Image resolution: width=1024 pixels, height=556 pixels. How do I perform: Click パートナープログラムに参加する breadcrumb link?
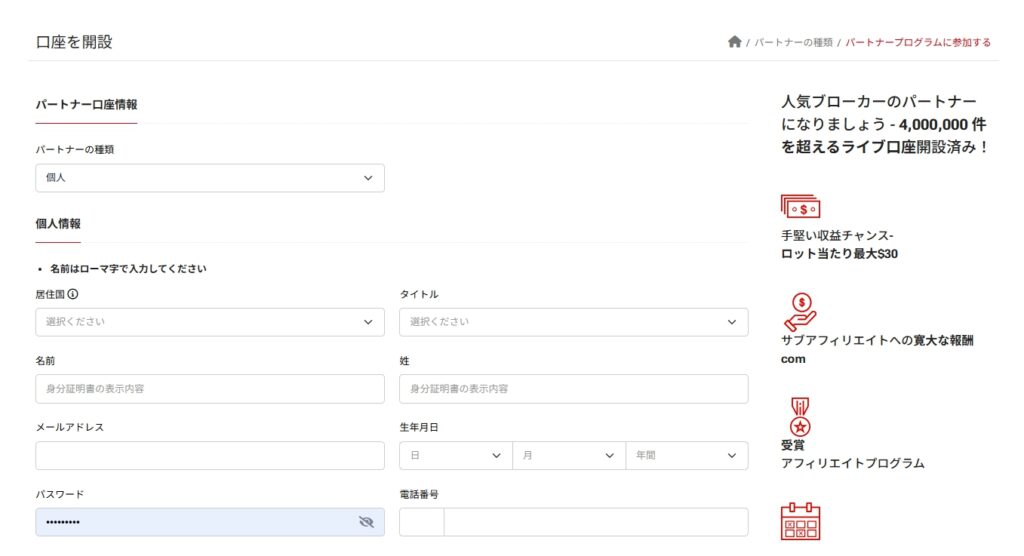pos(918,43)
